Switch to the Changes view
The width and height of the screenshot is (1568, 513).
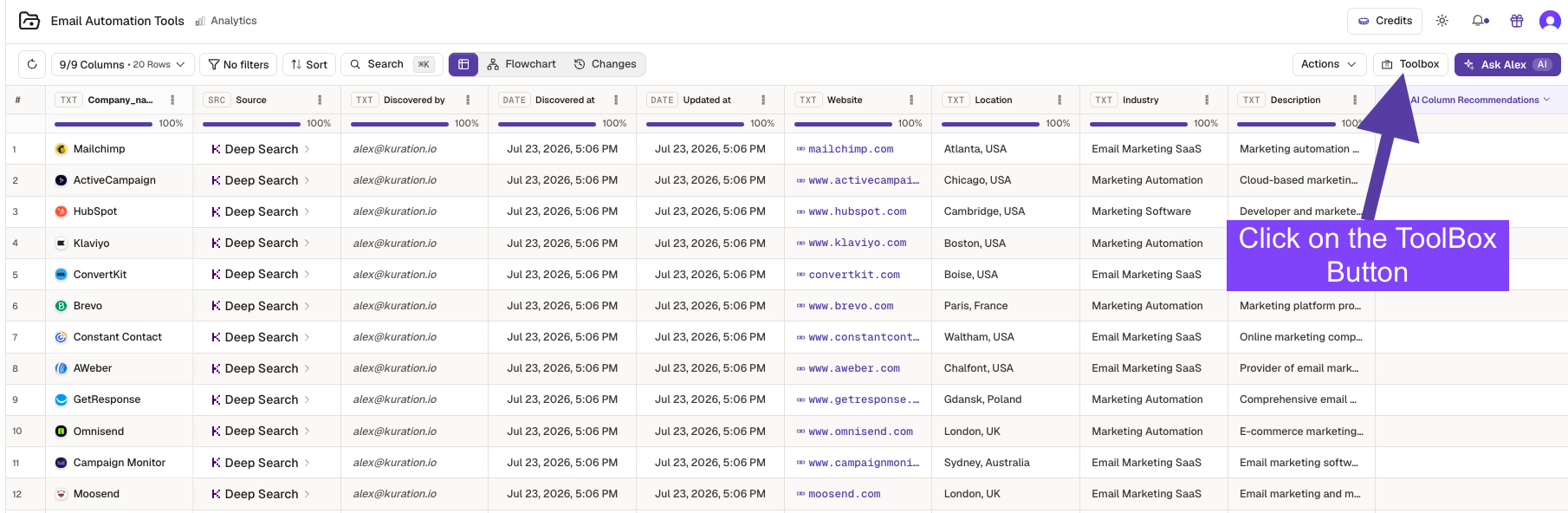pyautogui.click(x=605, y=64)
